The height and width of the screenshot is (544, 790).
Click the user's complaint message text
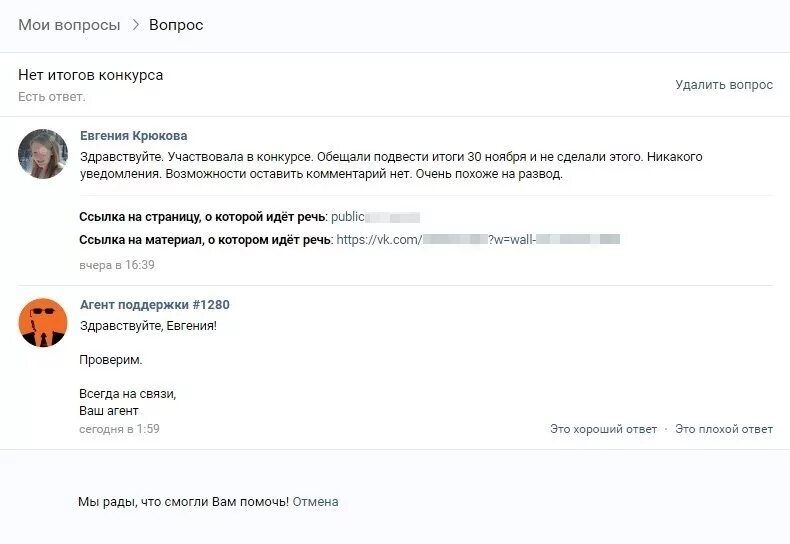pos(390,165)
